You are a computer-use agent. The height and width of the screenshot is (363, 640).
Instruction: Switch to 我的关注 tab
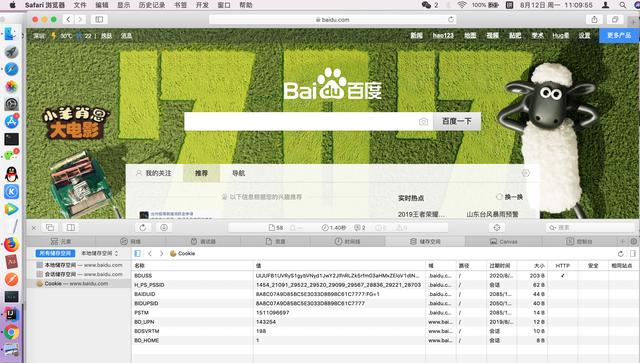pyautogui.click(x=154, y=173)
